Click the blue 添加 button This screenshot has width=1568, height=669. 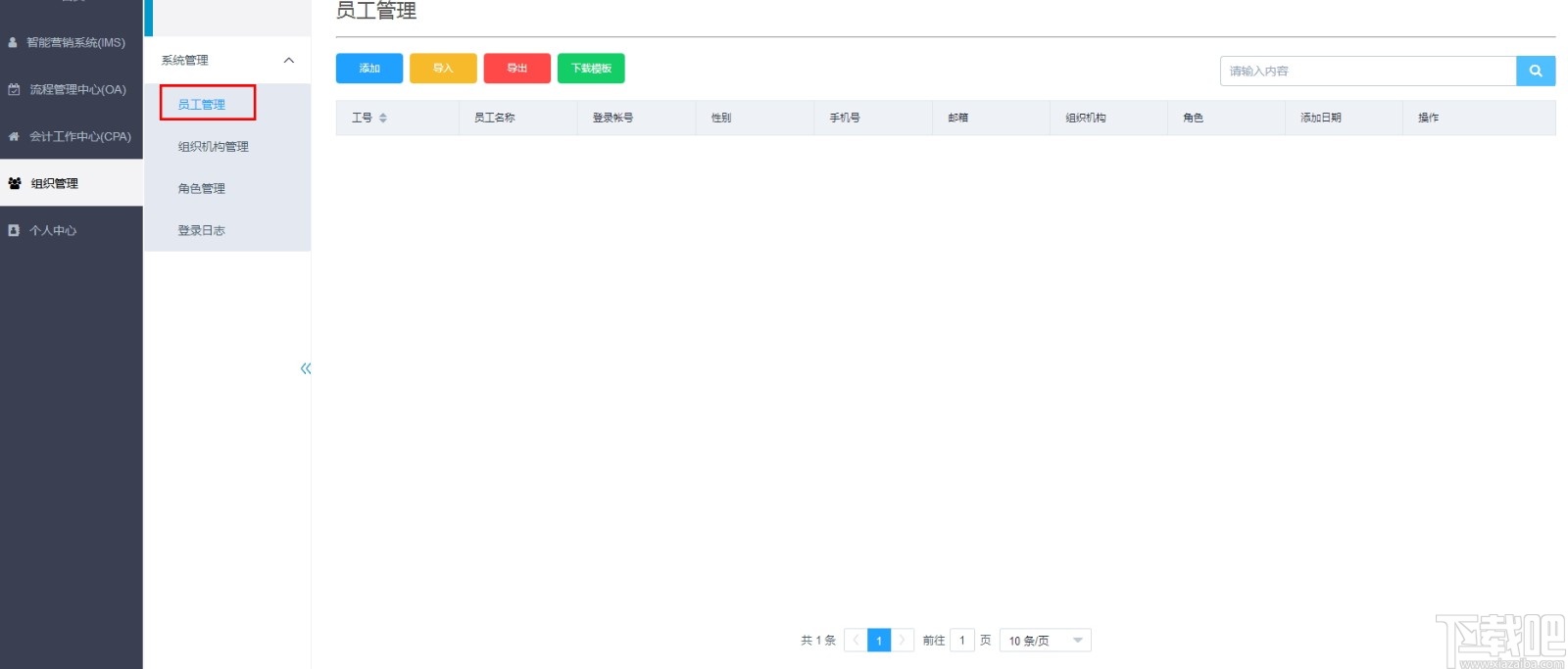[369, 69]
